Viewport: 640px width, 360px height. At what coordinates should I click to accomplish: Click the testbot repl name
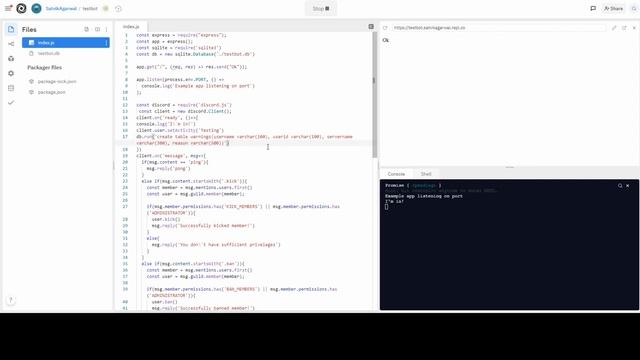pos(90,9)
